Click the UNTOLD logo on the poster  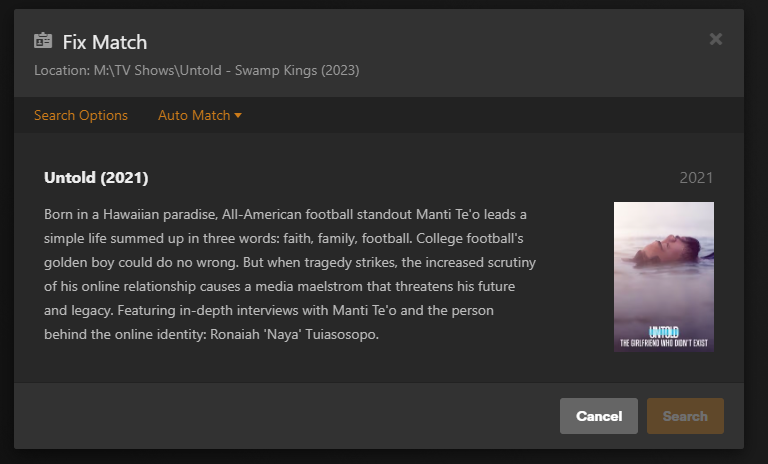click(664, 330)
